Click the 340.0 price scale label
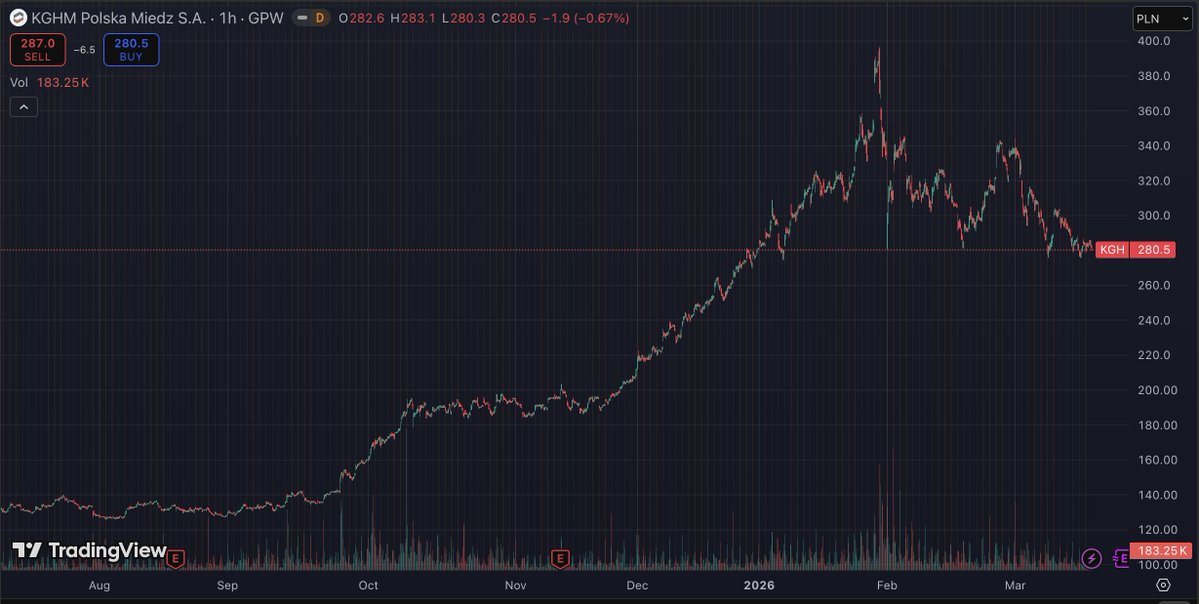This screenshot has height=604, width=1199. [x=1155, y=145]
